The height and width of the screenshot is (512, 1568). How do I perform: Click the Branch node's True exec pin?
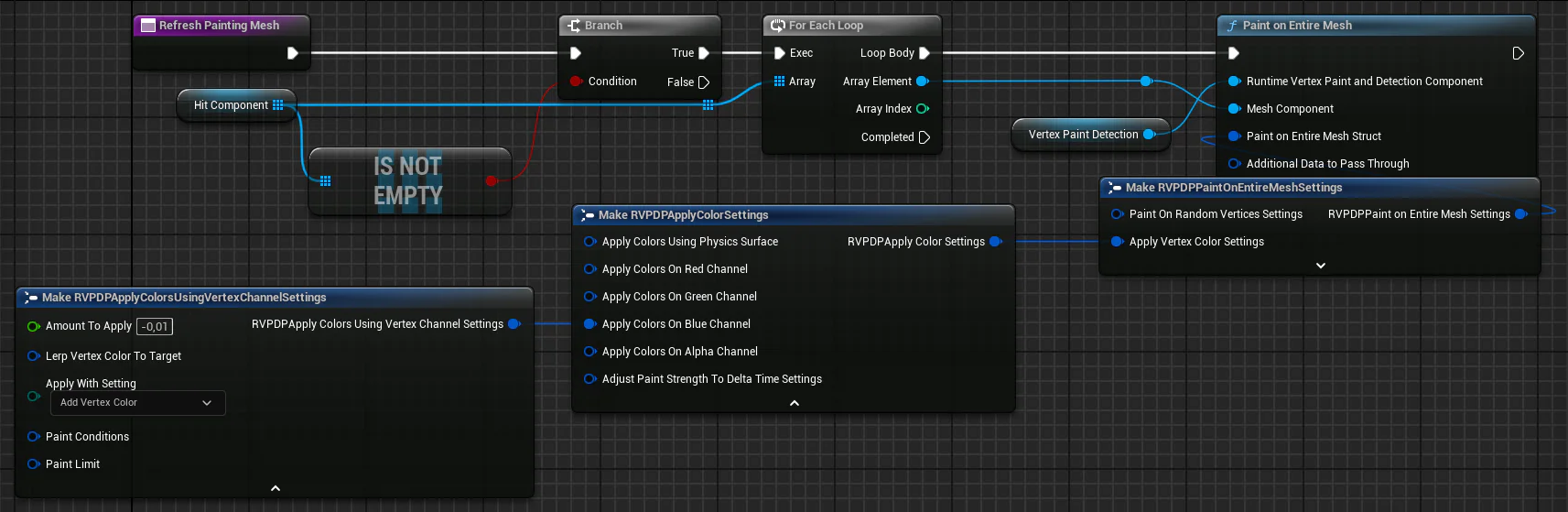tap(703, 53)
